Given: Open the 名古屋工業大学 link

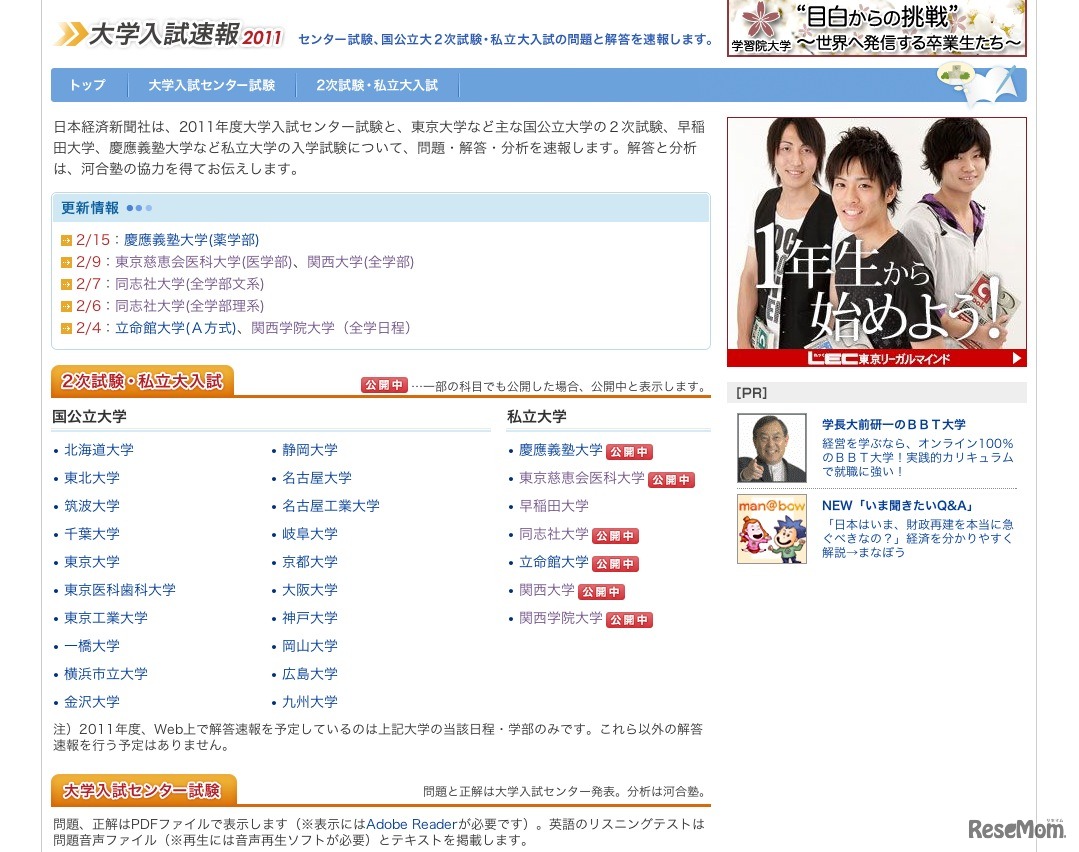Looking at the screenshot, I should point(331,506).
